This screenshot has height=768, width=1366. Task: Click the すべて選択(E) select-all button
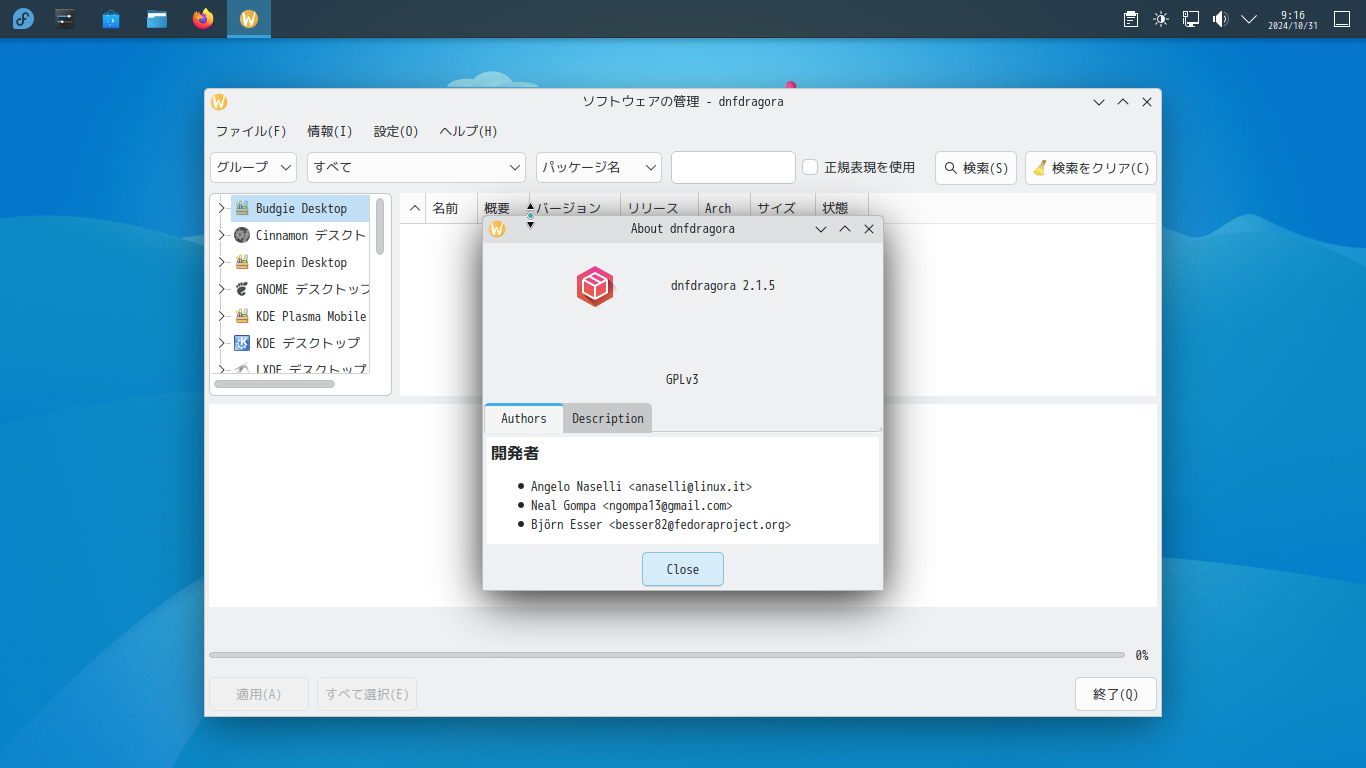[x=367, y=694]
